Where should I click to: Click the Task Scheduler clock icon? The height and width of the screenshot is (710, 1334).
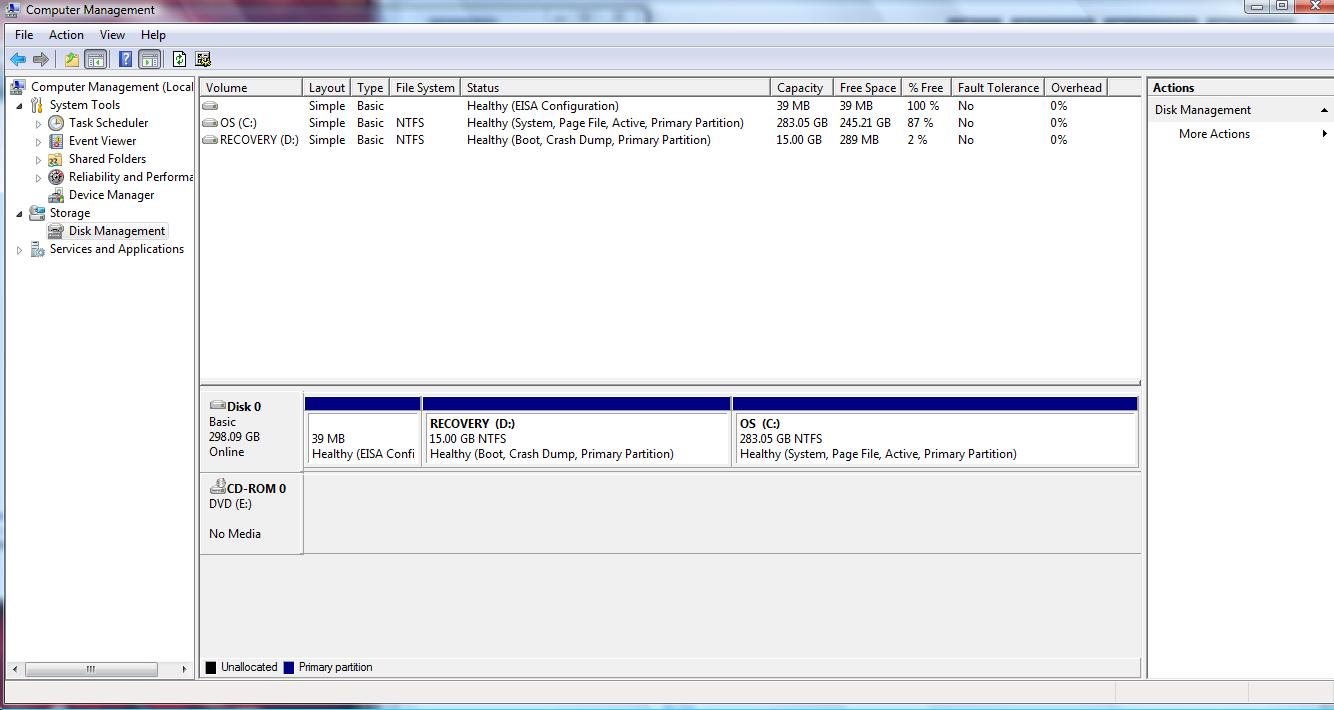click(56, 123)
